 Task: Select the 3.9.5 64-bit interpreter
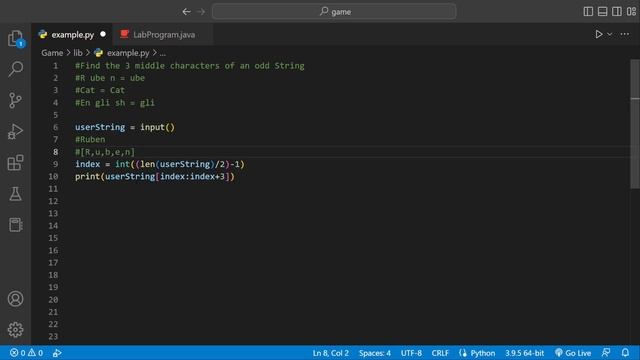[524, 353]
